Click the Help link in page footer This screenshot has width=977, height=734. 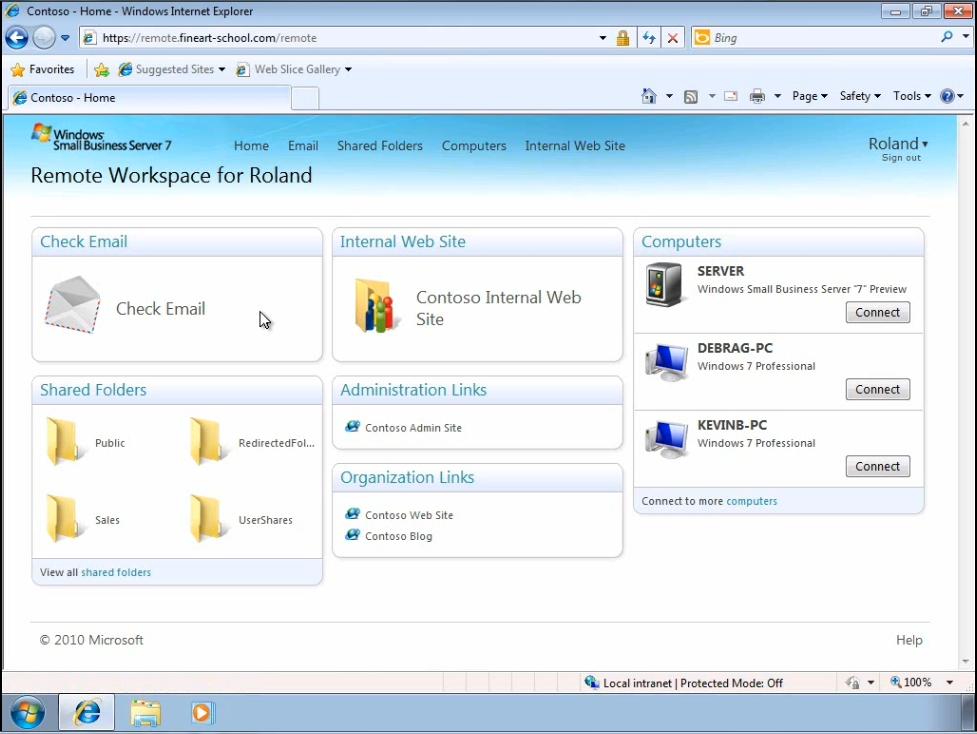(909, 640)
